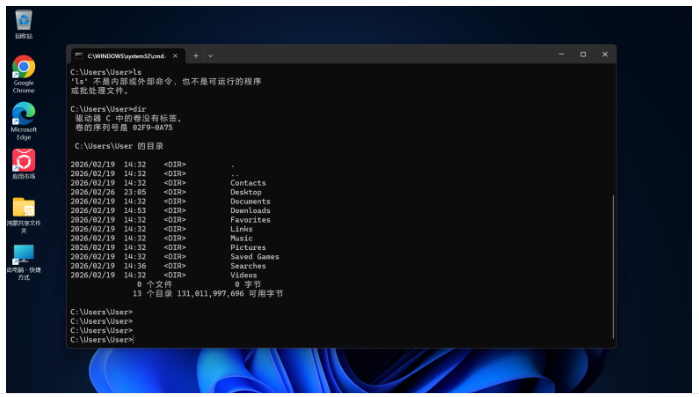Screen dimensions: 699x397
Task: Add a new terminal tab with plus button
Action: [x=196, y=56]
